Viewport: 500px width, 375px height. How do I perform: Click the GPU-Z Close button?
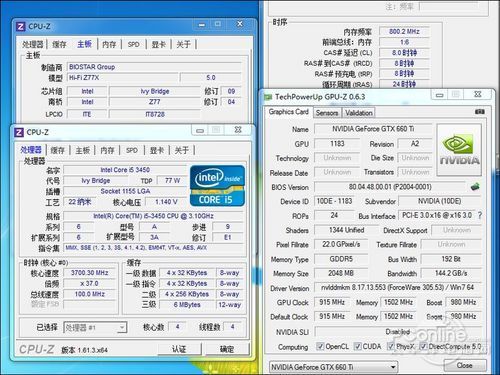[464, 365]
